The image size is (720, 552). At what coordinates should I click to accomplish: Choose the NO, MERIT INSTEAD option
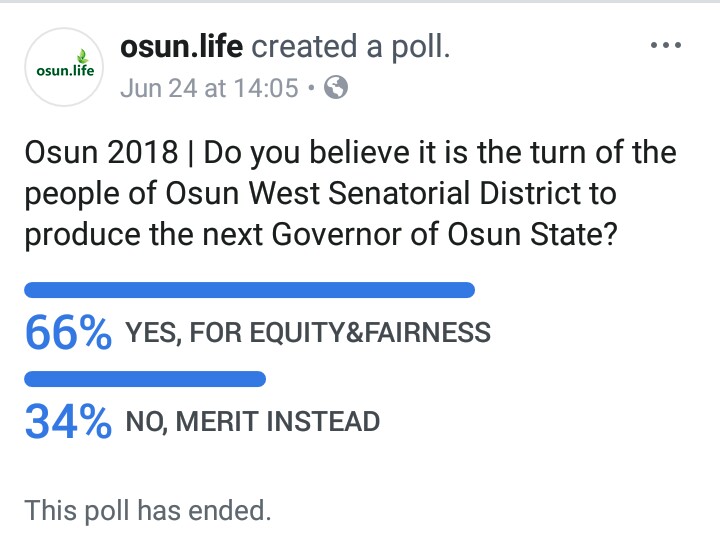253,422
